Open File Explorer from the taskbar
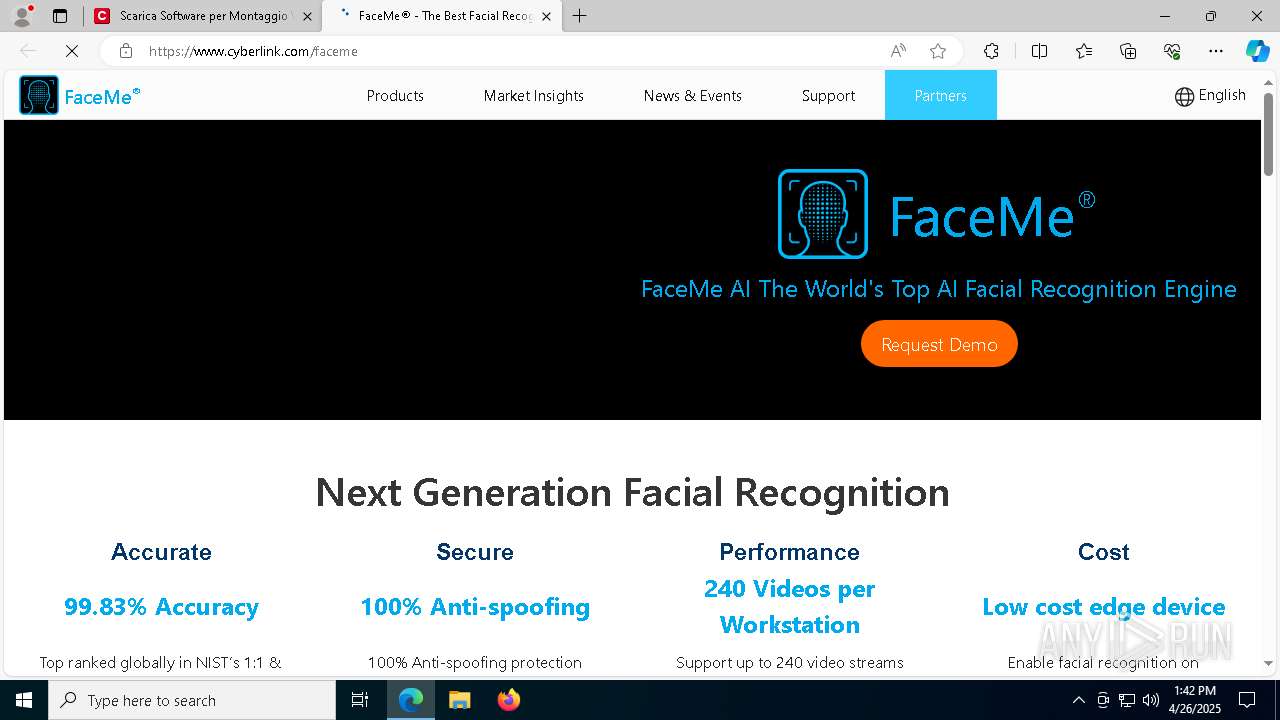Image resolution: width=1280 pixels, height=720 pixels. (x=459, y=700)
